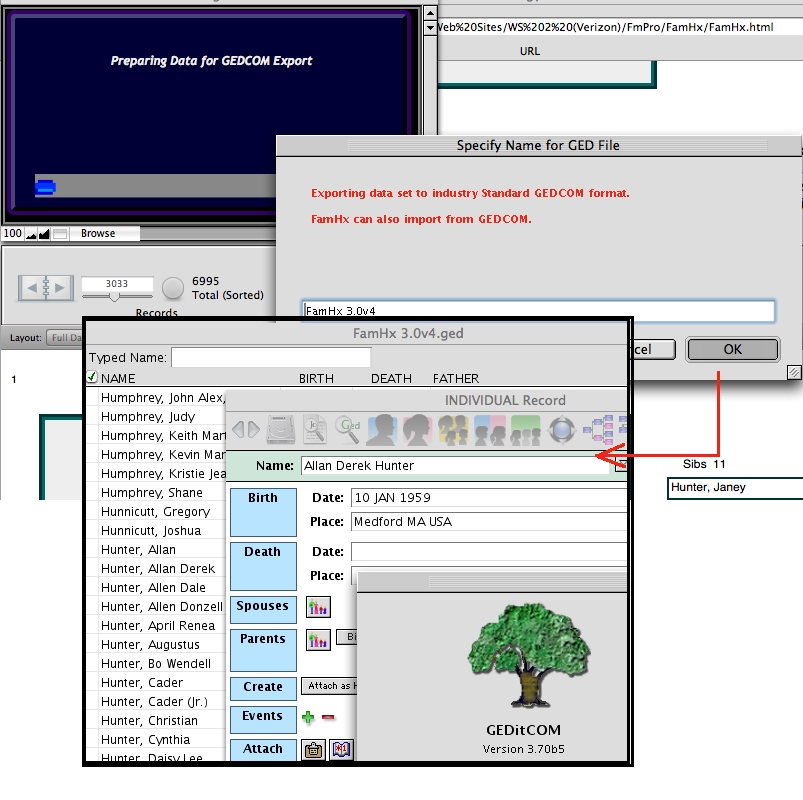Click the zoom in mountain icon
Image resolution: width=803 pixels, height=800 pixels.
(44, 234)
